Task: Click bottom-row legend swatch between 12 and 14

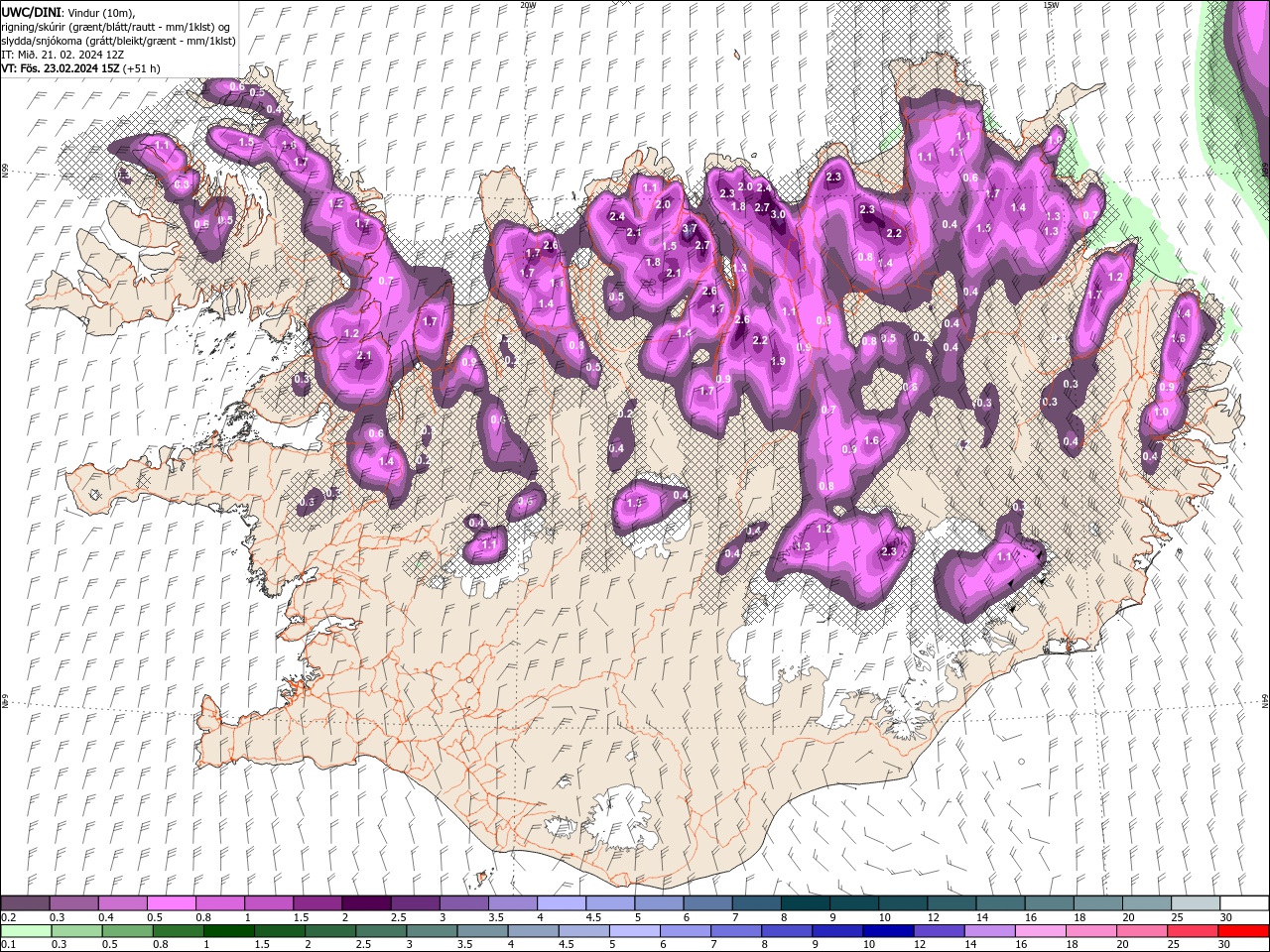Action: coord(938,931)
